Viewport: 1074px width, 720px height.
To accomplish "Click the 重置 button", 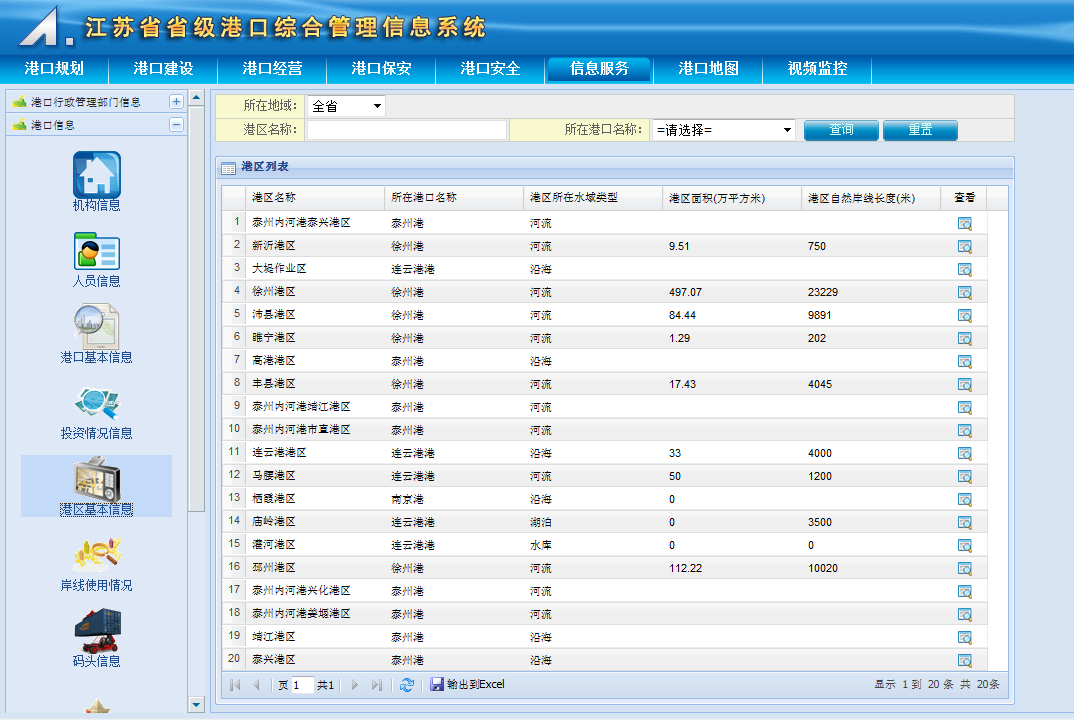I will (920, 130).
